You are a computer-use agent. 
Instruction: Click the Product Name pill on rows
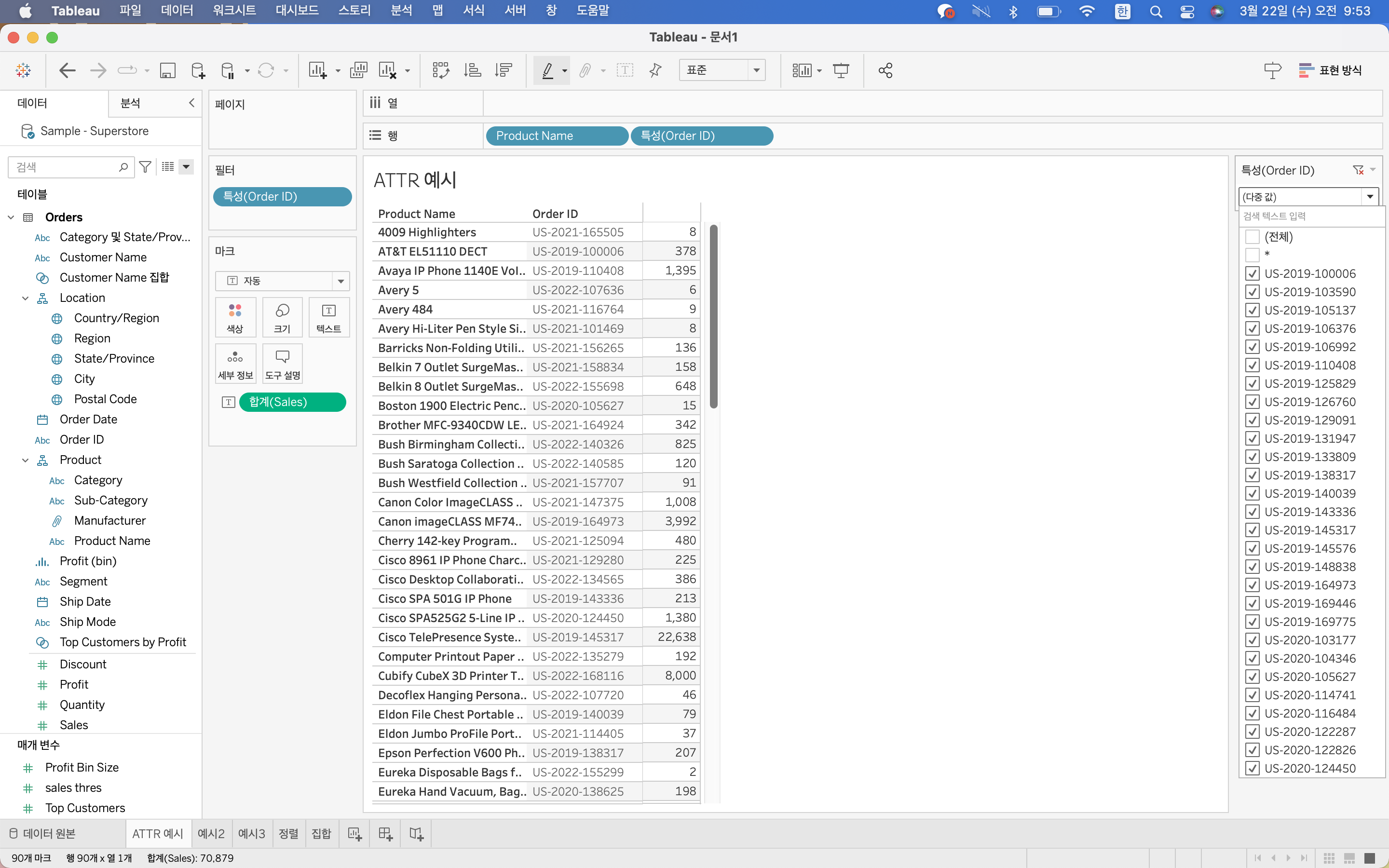point(557,136)
